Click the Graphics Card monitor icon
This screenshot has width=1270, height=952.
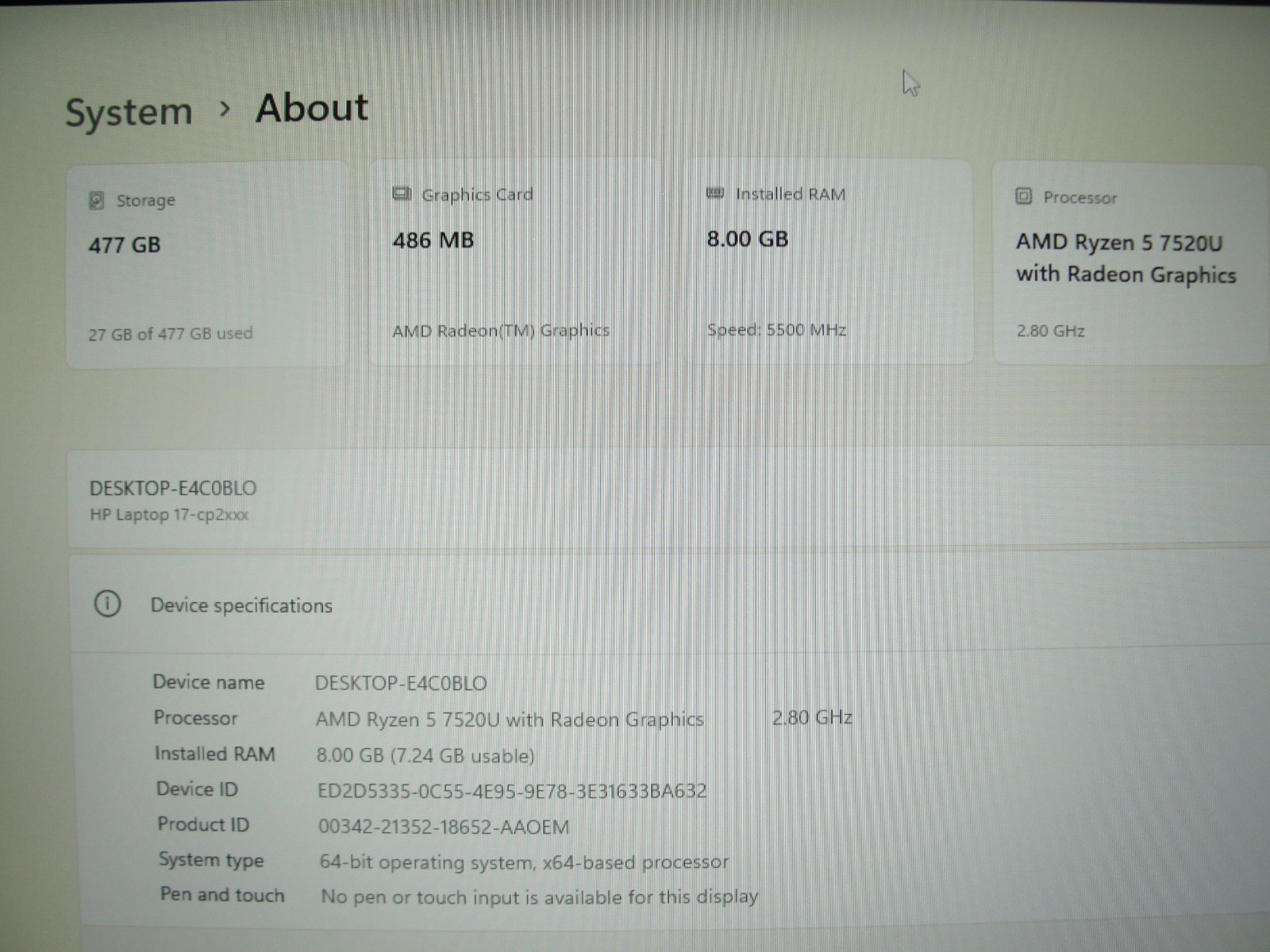coord(402,194)
